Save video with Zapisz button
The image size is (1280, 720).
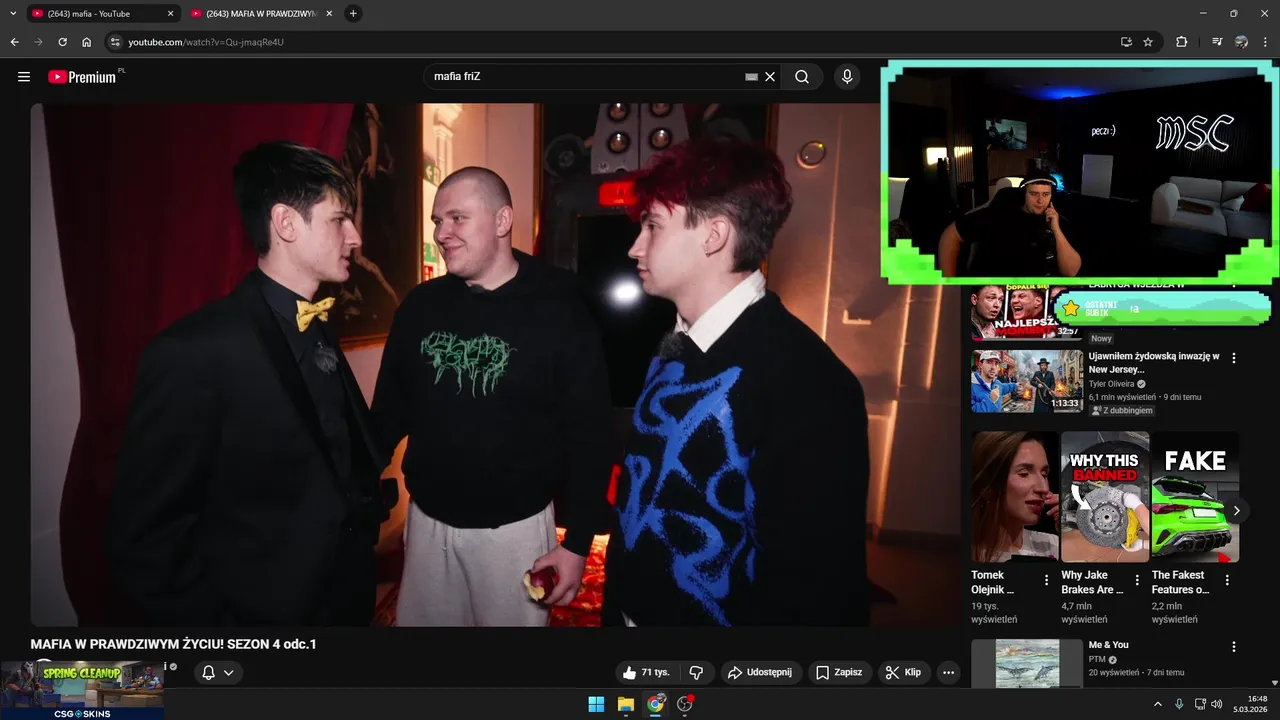[x=839, y=673]
